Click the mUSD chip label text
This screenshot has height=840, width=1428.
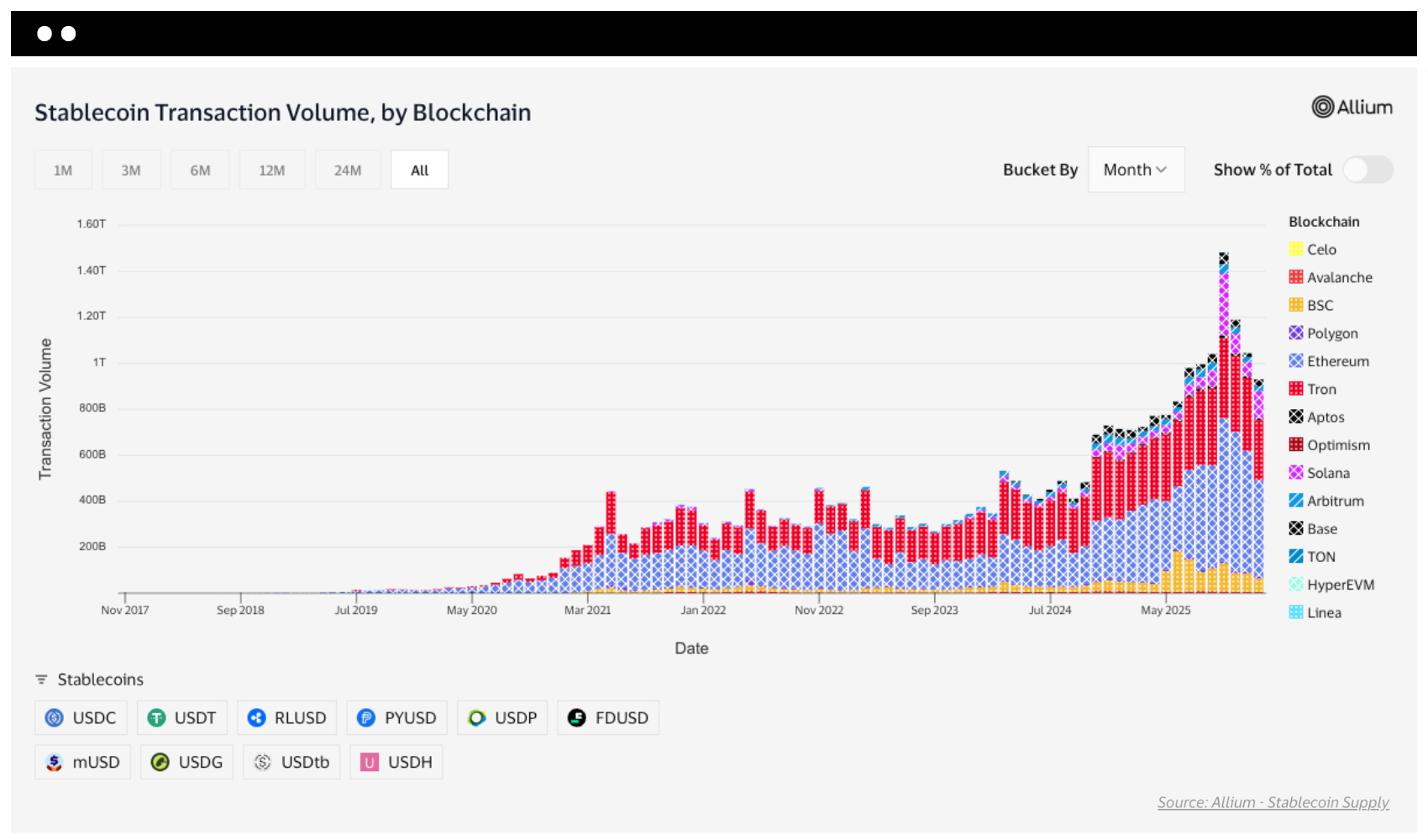pyautogui.click(x=96, y=762)
